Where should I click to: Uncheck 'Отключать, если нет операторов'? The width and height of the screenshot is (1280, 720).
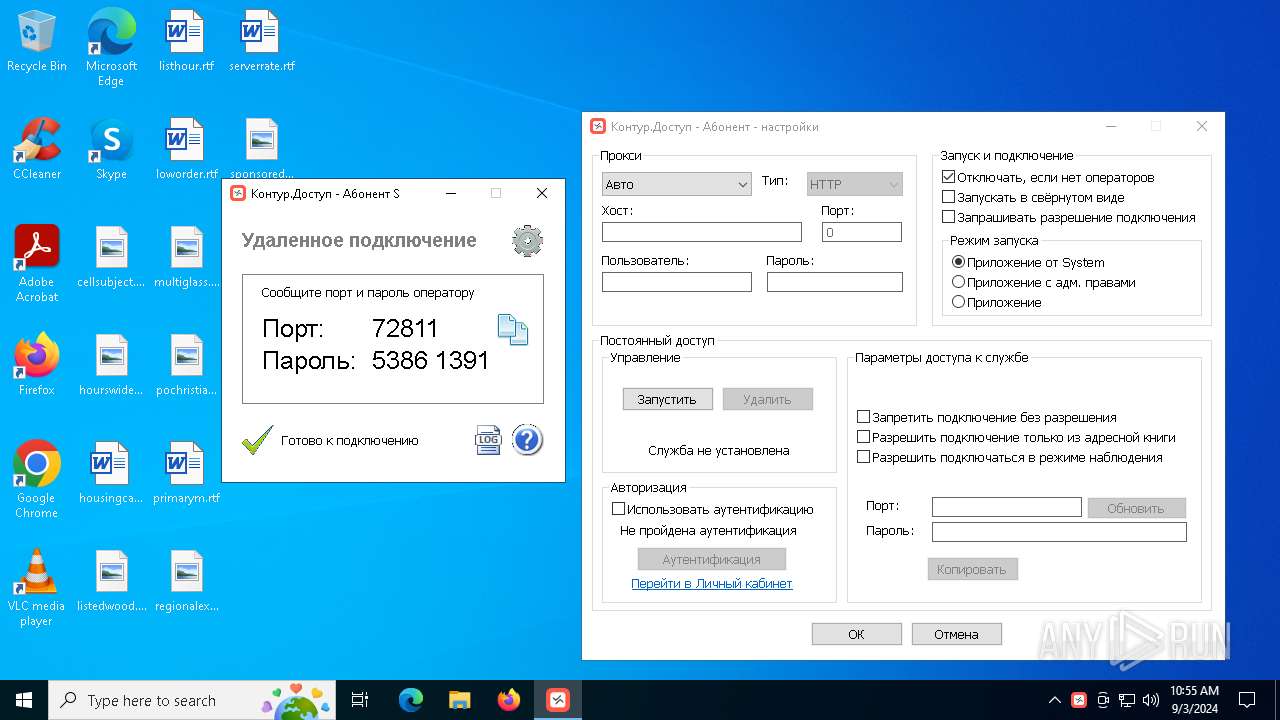949,177
